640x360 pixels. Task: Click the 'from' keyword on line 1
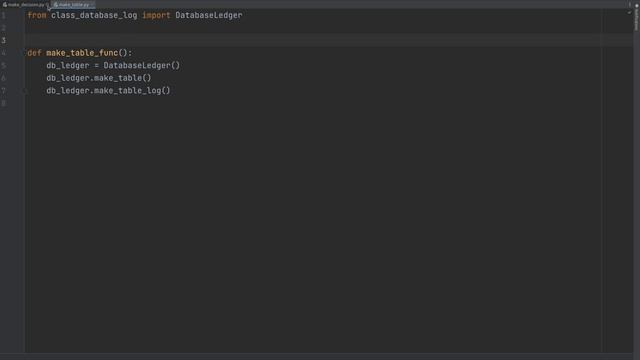[37, 15]
